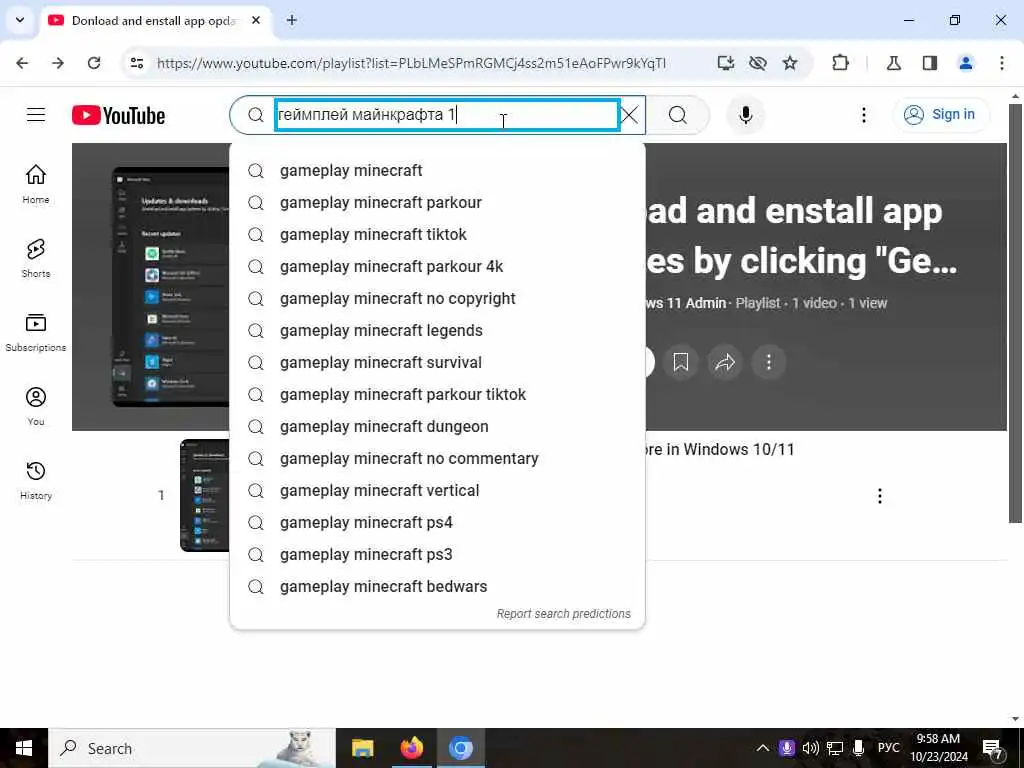This screenshot has width=1024, height=768.
Task: Open File Explorer from the taskbar
Action: (x=362, y=748)
